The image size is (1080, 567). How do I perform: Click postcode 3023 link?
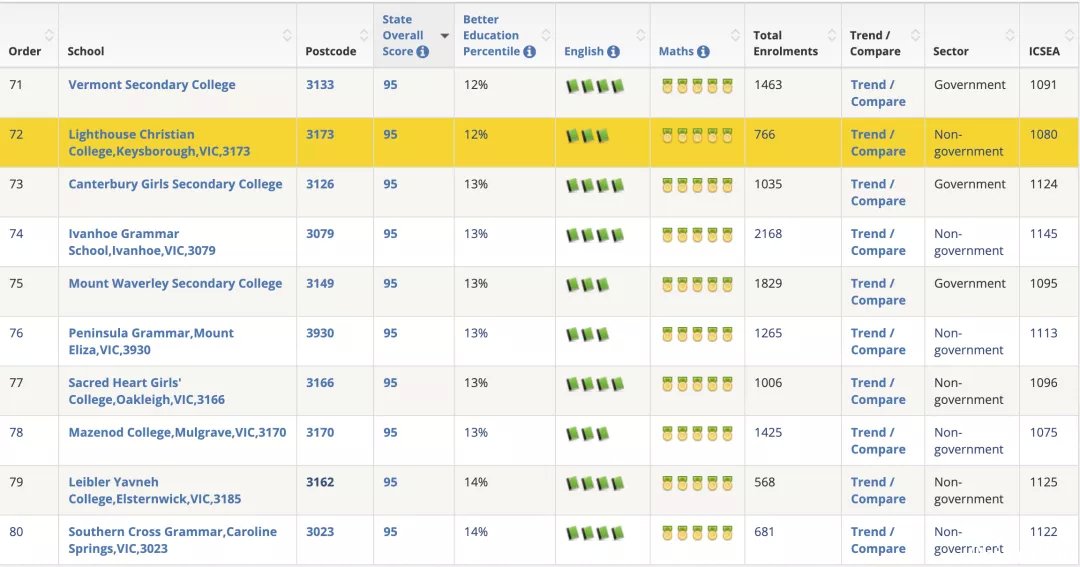click(x=320, y=531)
